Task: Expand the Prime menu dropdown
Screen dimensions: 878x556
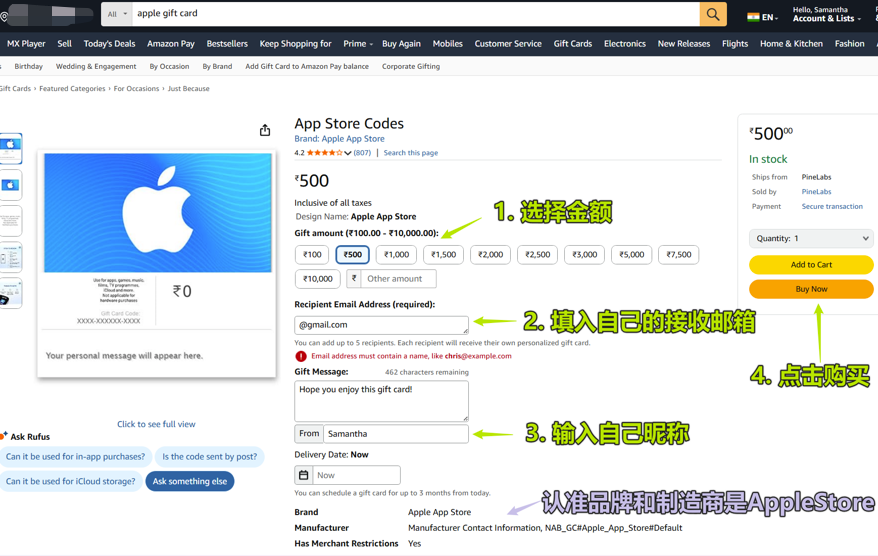Action: pyautogui.click(x=358, y=44)
